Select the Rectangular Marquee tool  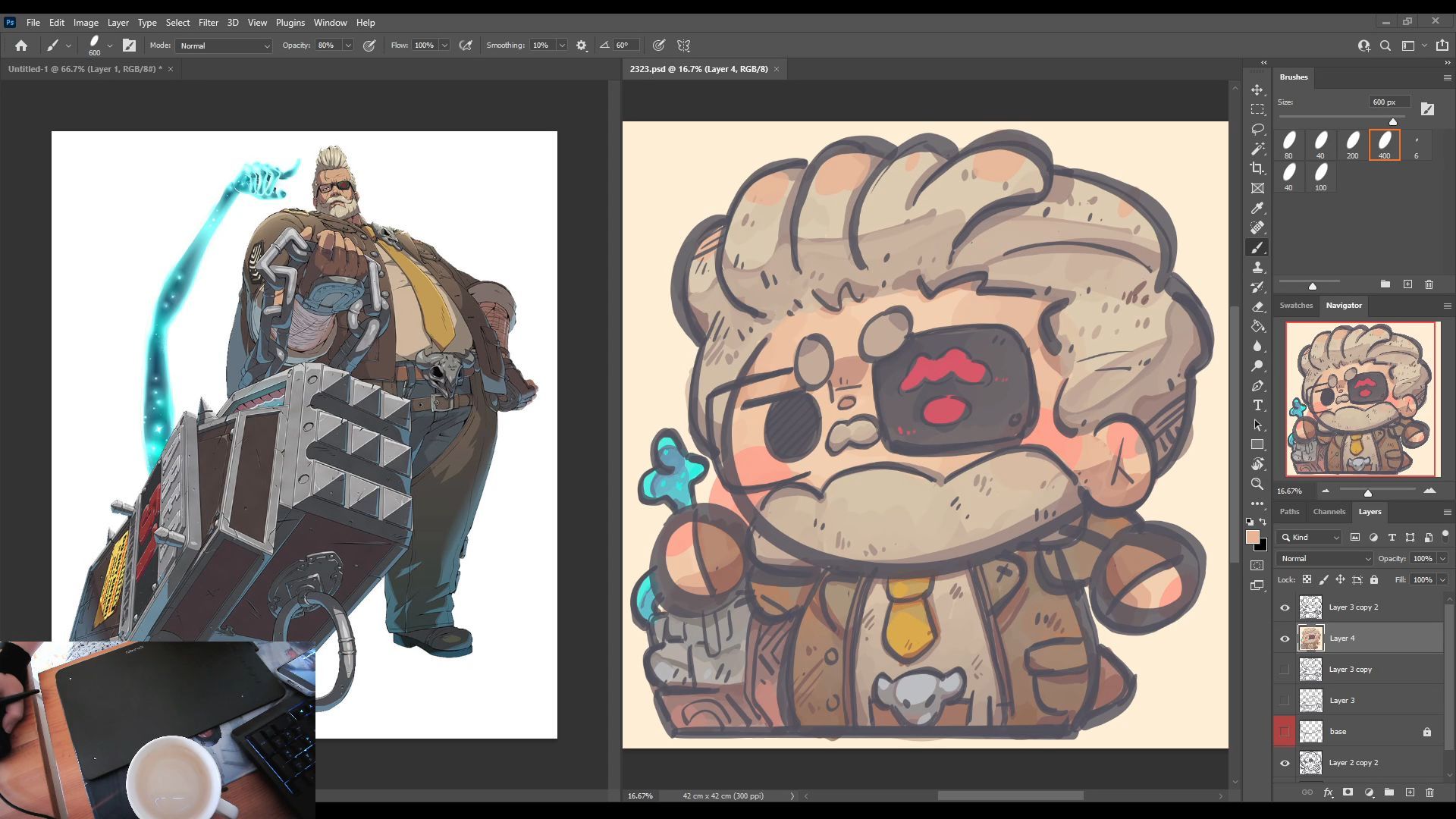pos(1257,109)
